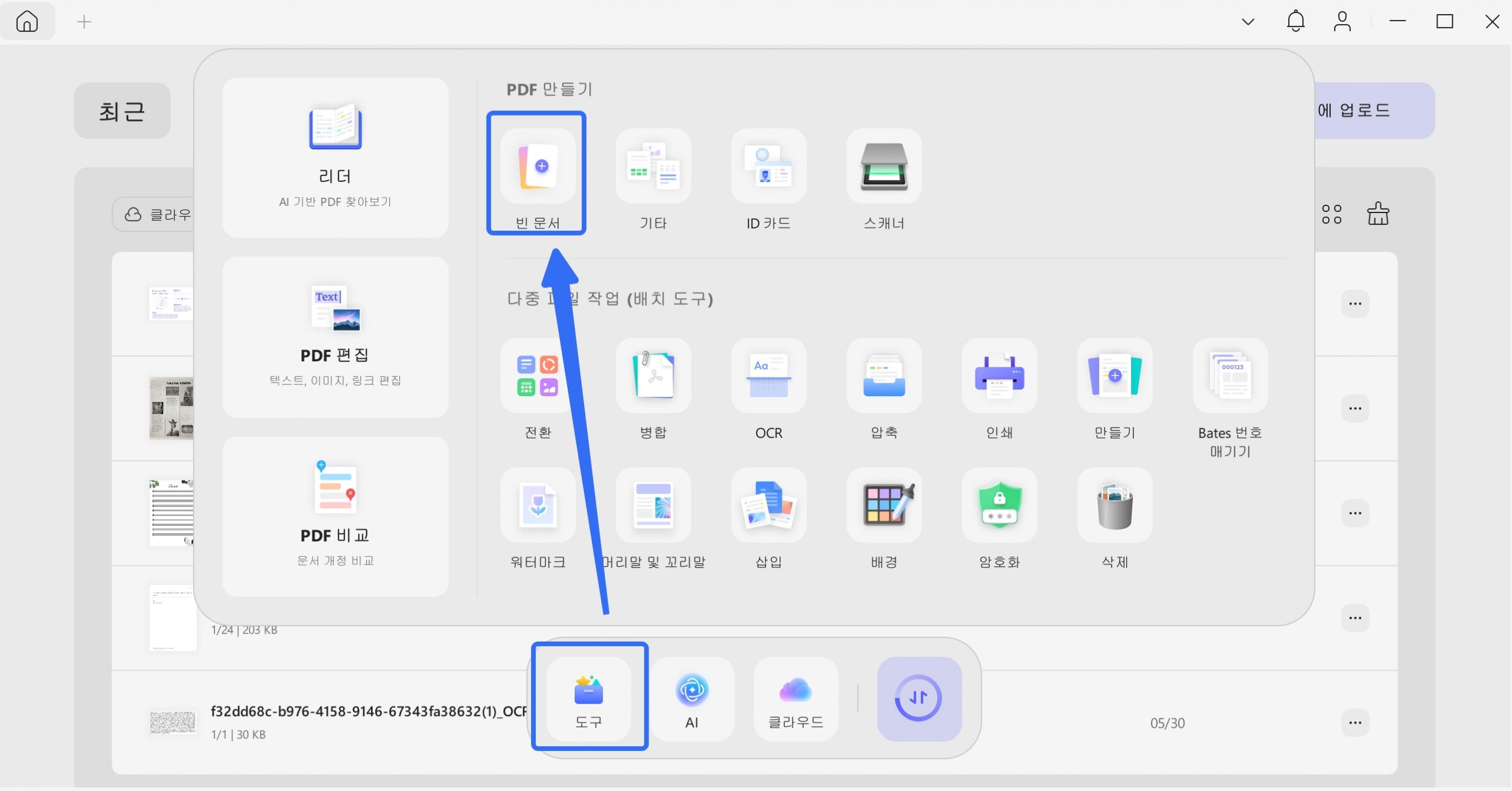The image size is (1512, 791).
Task: Open the f32dd68c OCR file thumbnail
Action: tap(172, 723)
